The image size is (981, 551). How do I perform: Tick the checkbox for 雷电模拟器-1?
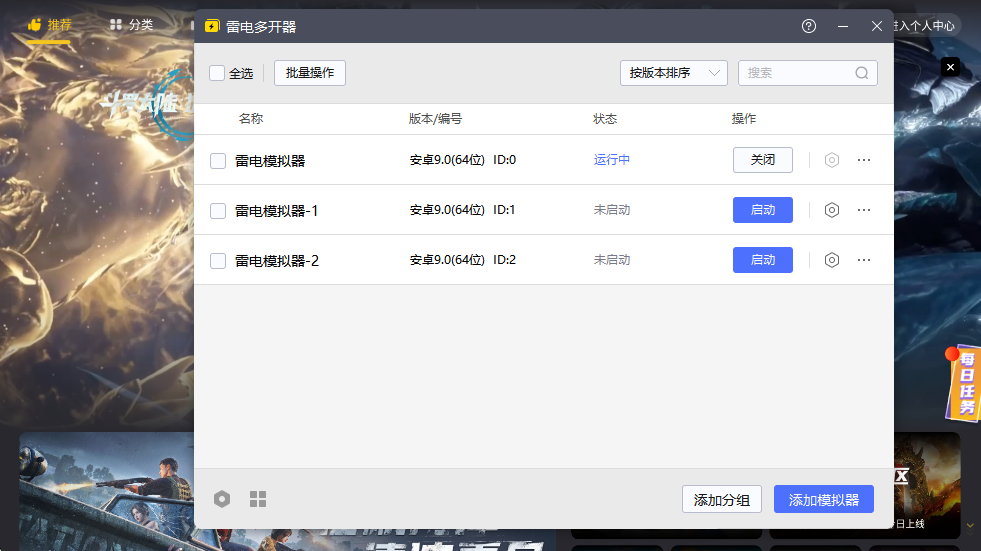pyautogui.click(x=218, y=211)
